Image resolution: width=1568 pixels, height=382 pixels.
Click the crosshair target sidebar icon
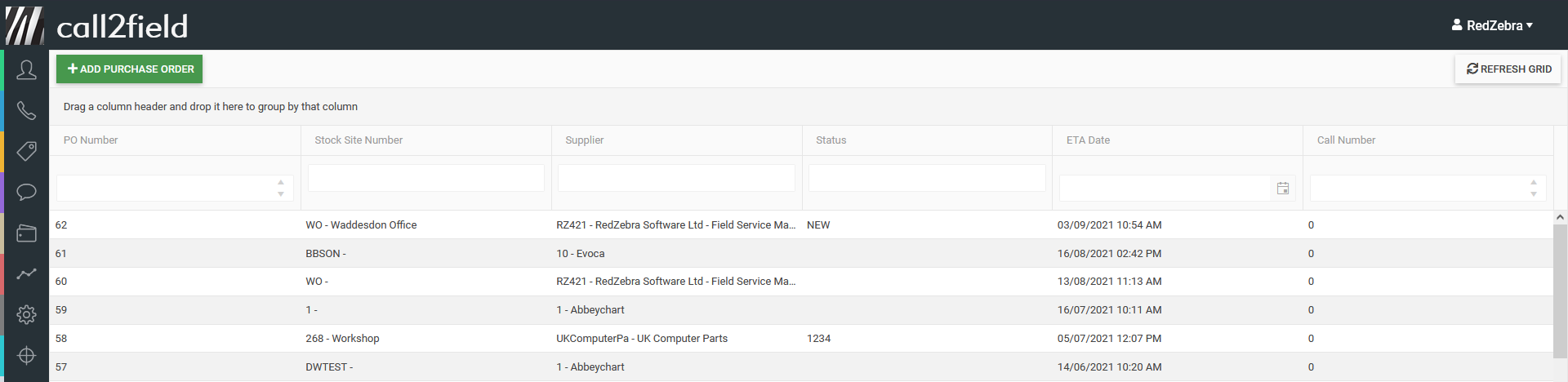pyautogui.click(x=26, y=356)
